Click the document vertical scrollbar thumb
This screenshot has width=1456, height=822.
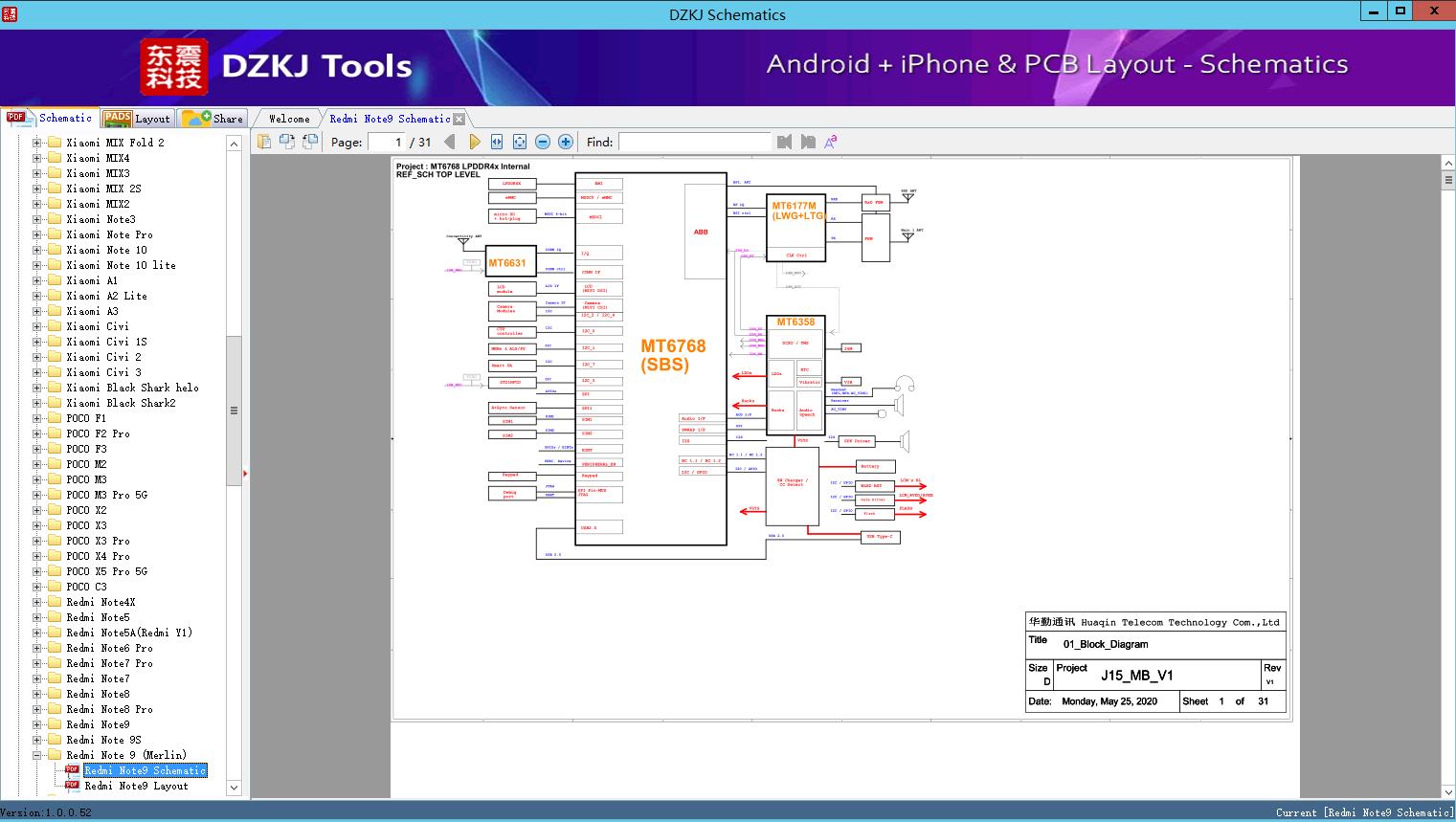click(x=1448, y=182)
